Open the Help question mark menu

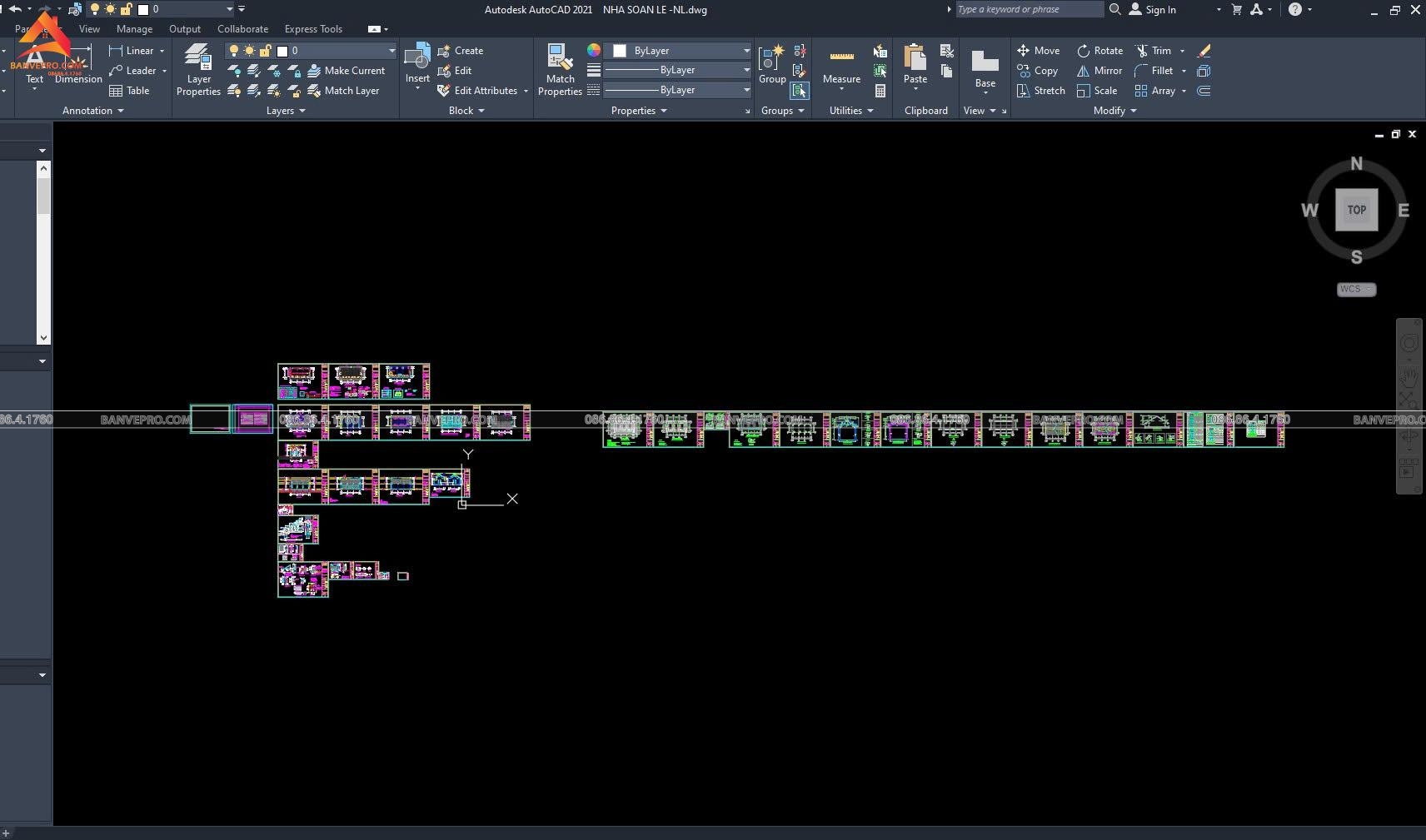[x=1295, y=9]
